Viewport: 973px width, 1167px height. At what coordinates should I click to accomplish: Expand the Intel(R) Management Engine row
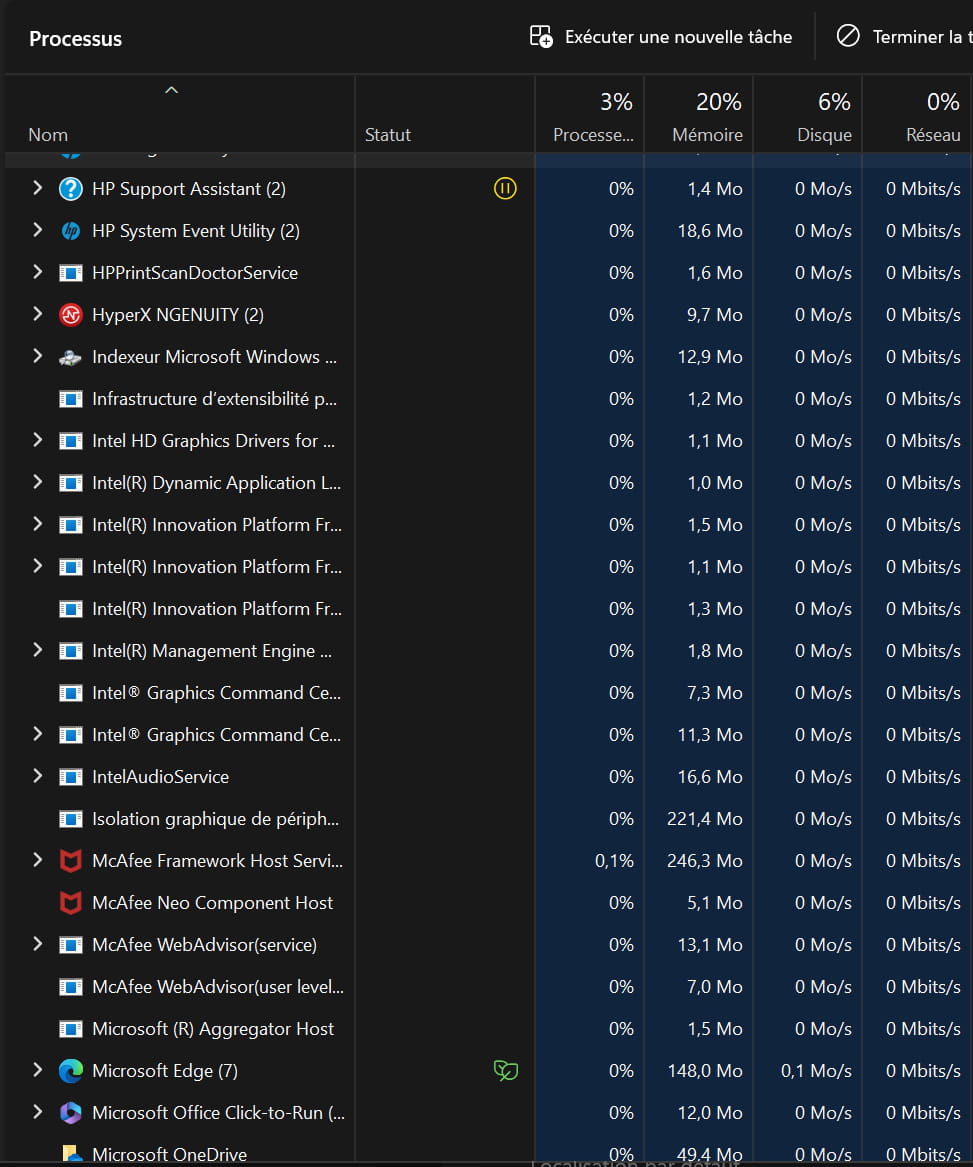coord(37,650)
